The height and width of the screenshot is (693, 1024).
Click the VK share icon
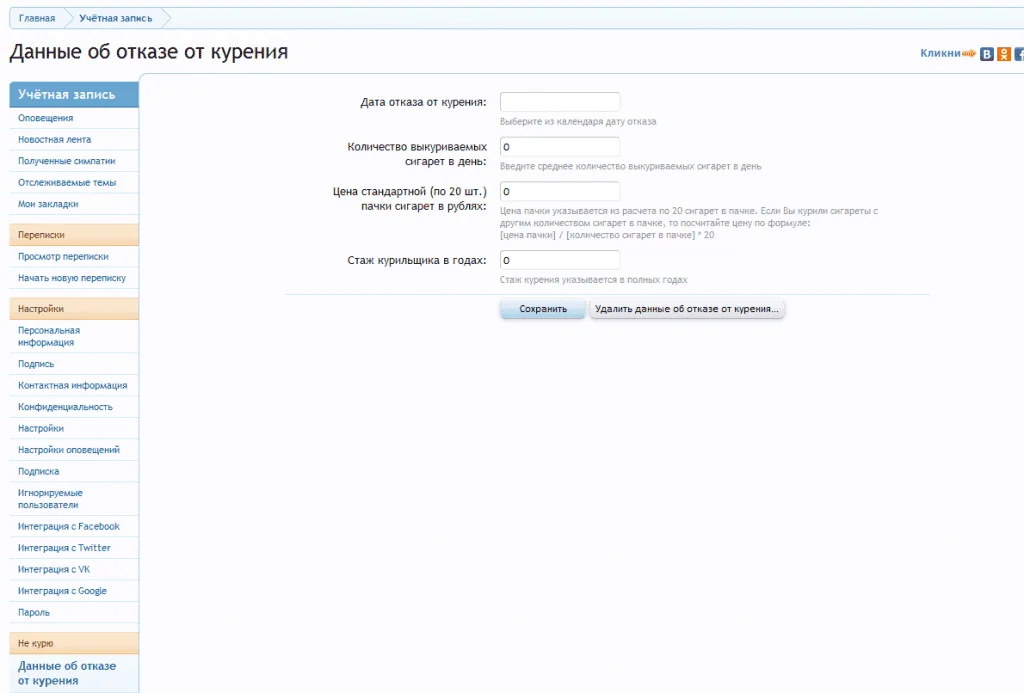pos(986,54)
